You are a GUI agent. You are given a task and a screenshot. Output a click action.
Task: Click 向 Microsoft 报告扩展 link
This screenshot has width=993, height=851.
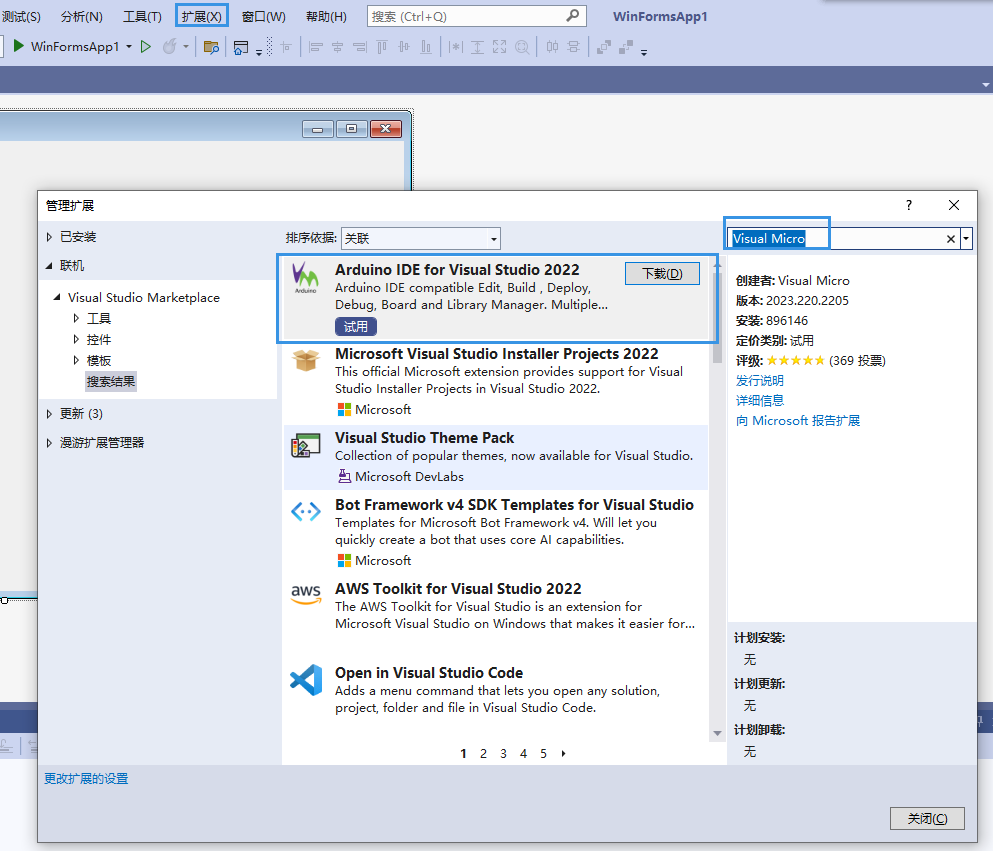[797, 420]
